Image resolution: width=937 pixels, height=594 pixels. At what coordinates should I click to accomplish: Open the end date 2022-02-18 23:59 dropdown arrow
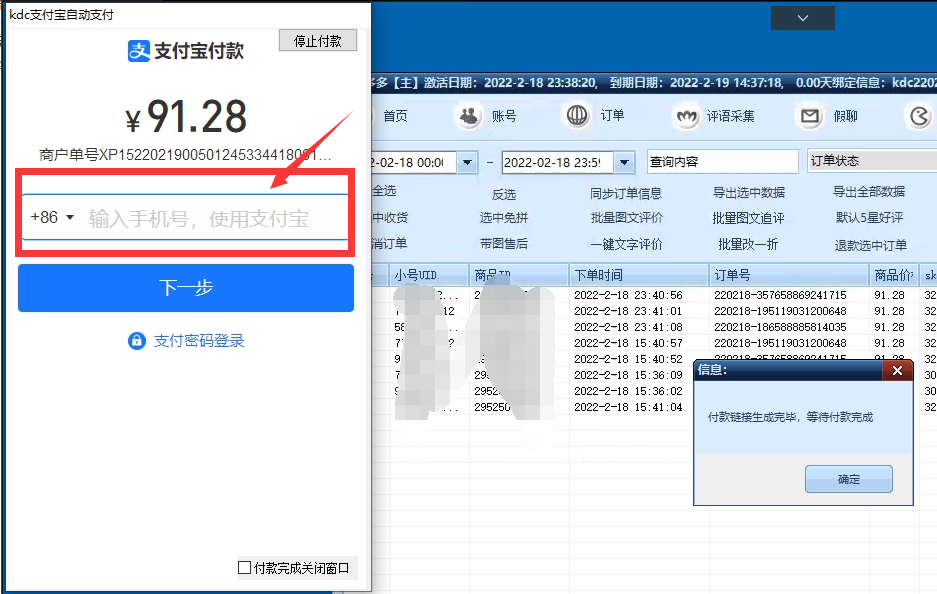tap(624, 162)
